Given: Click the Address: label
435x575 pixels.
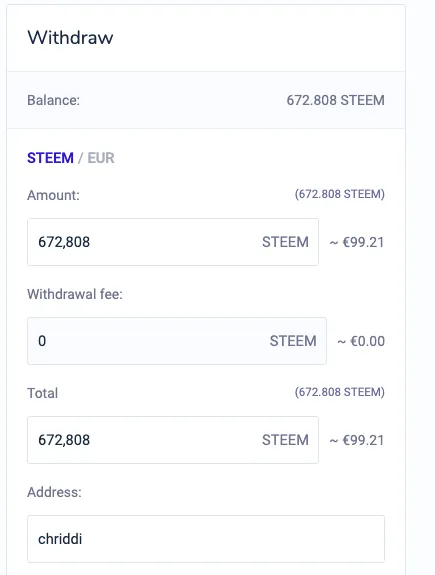Looking at the screenshot, I should click(x=54, y=492).
